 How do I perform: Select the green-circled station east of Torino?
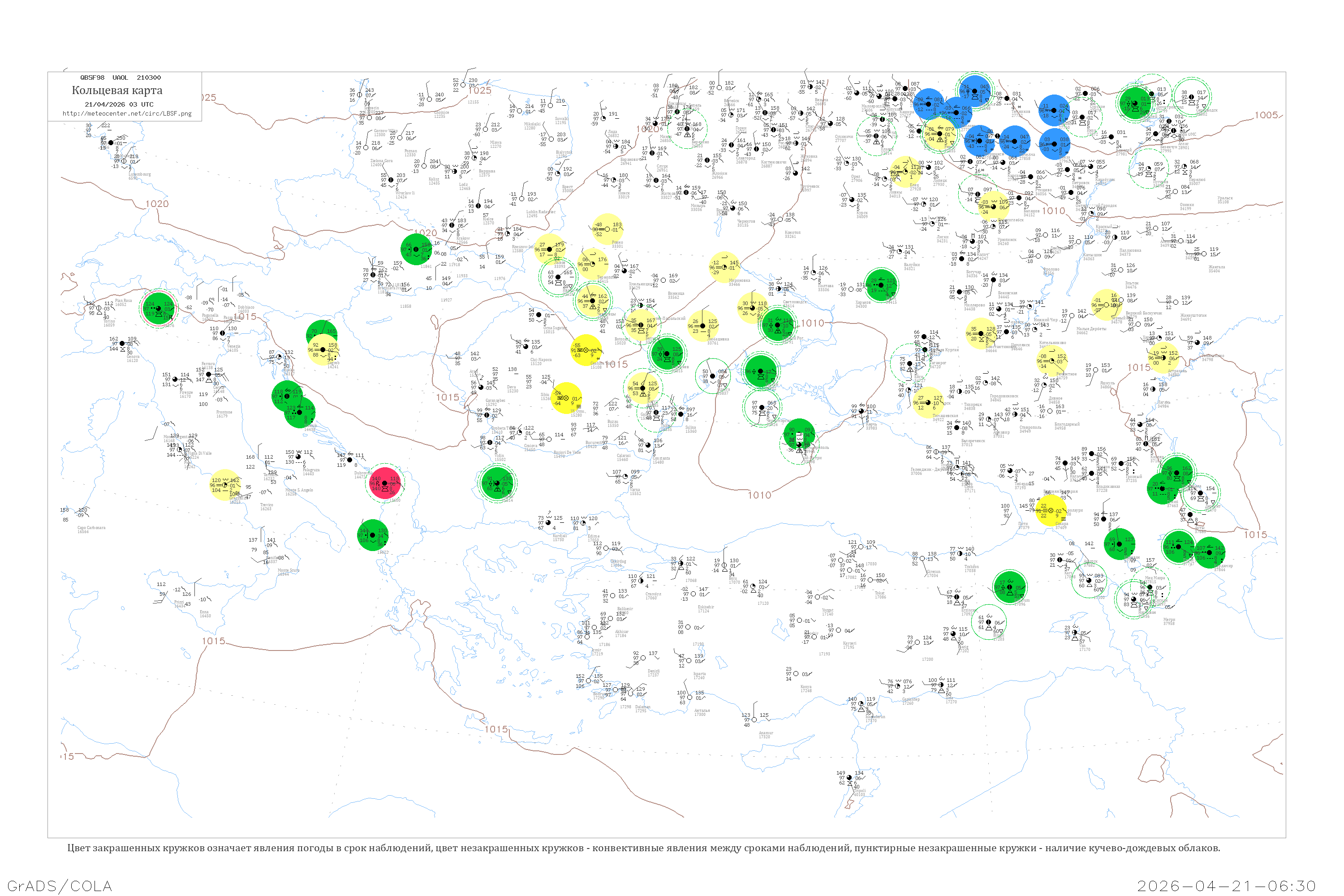[158, 308]
